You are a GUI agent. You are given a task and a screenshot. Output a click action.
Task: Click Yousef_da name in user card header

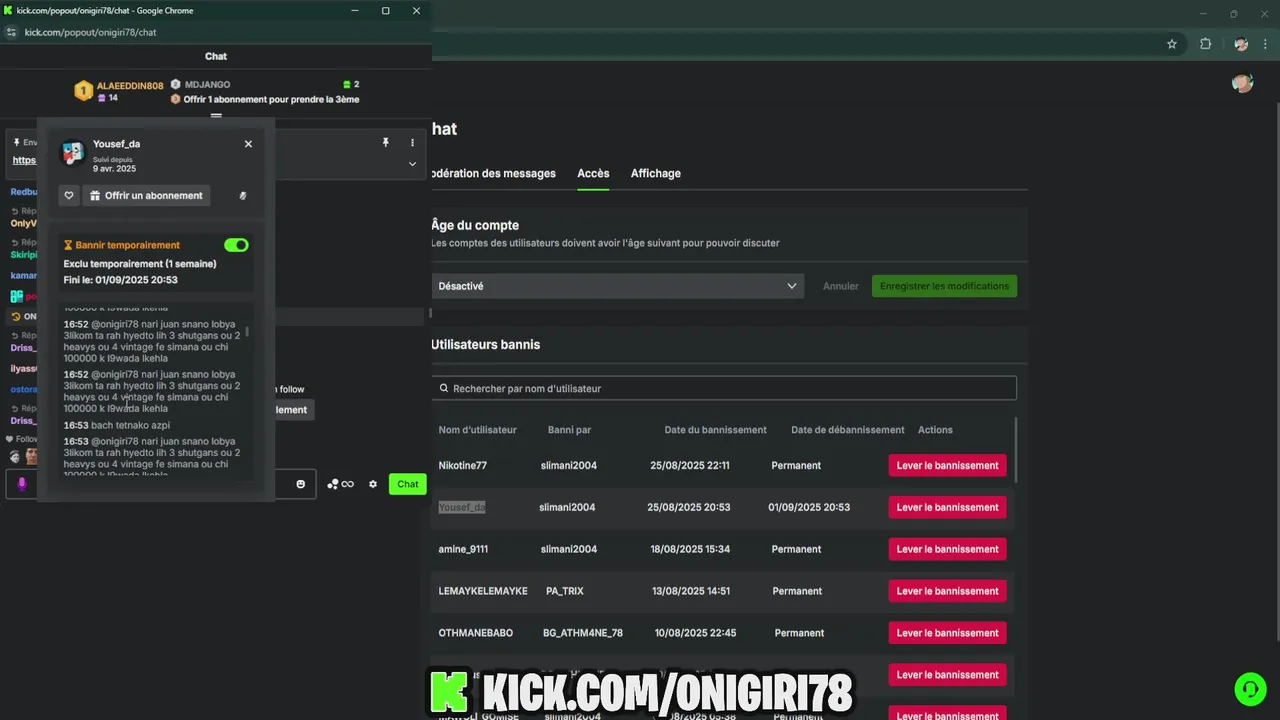[116, 144]
